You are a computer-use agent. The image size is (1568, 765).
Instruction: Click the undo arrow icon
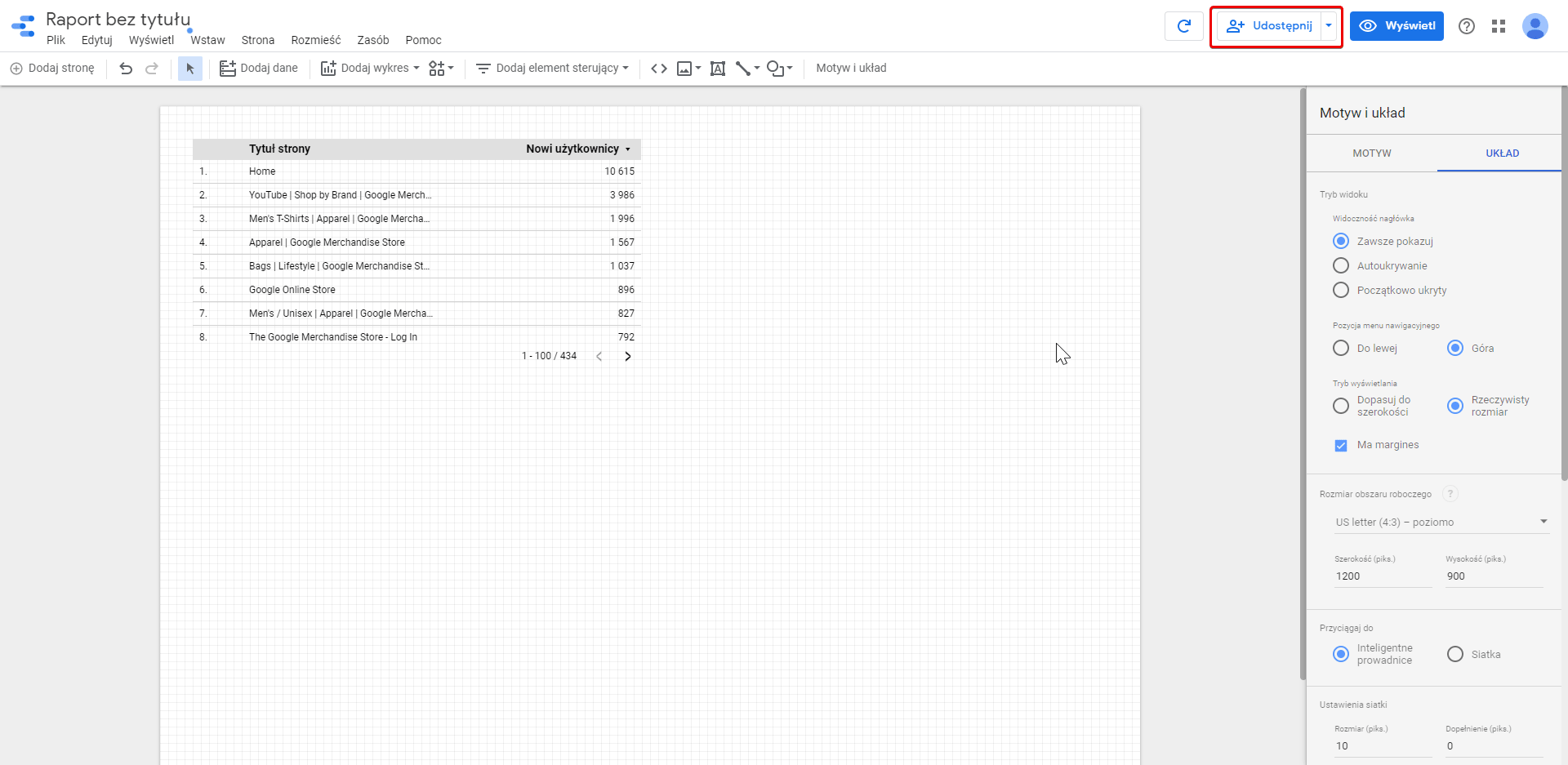click(x=126, y=69)
